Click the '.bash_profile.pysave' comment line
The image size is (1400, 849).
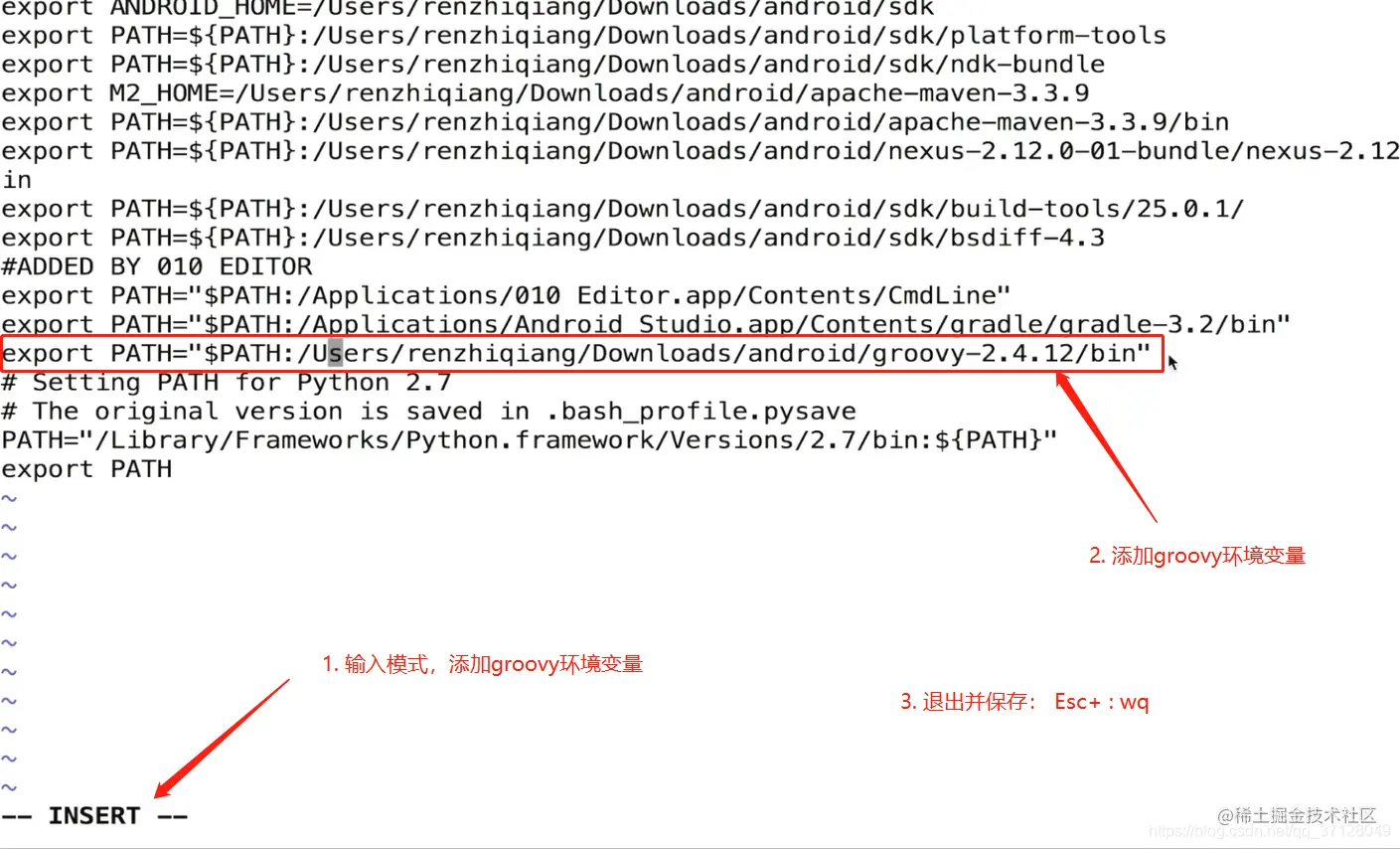428,412
